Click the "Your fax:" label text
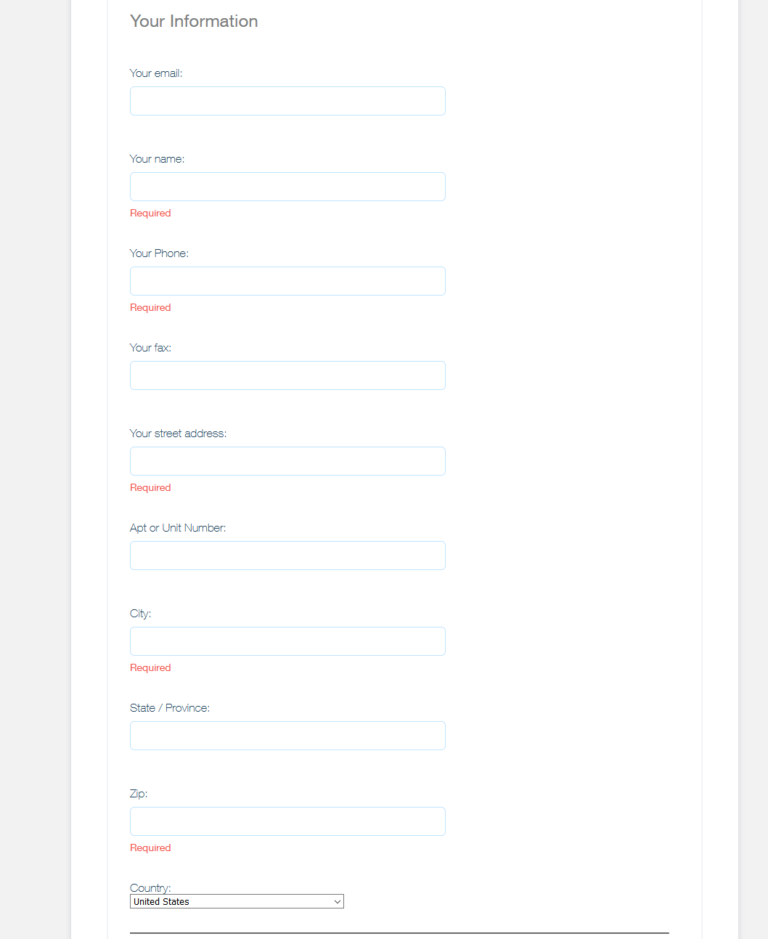The height and width of the screenshot is (939, 768). pyautogui.click(x=150, y=348)
